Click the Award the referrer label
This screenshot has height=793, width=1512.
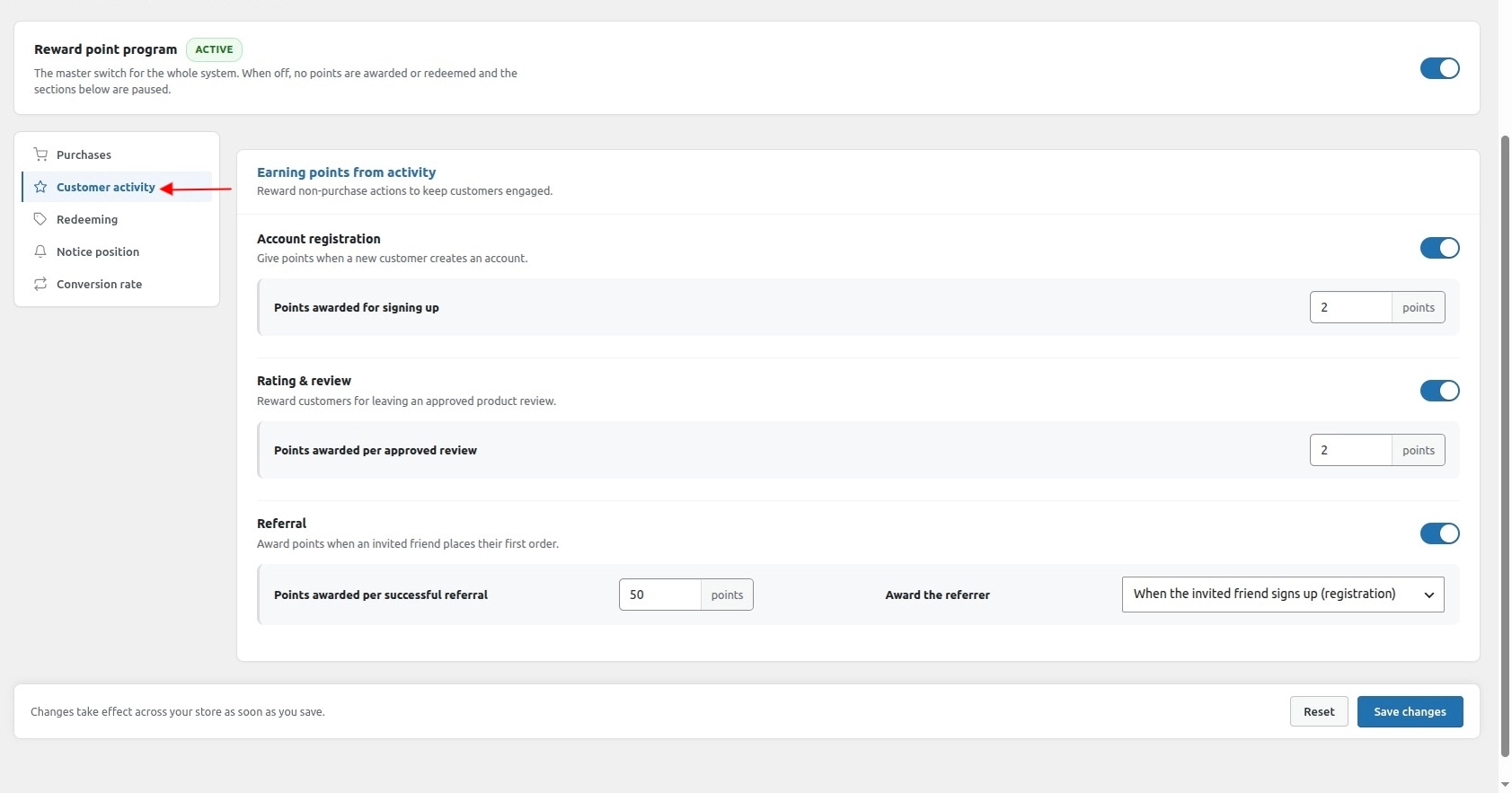point(937,595)
